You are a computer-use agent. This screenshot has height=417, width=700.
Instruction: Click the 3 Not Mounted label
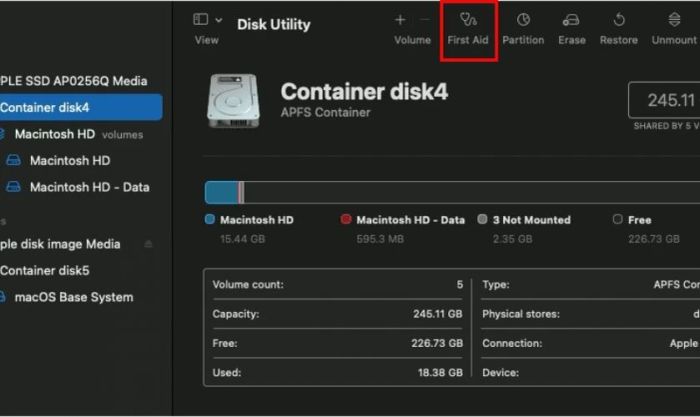532,220
